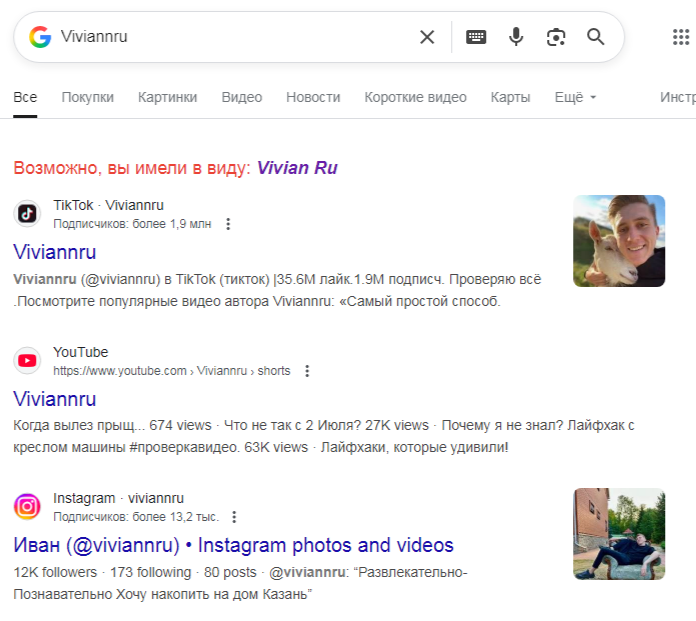
Task: Switch to the Короткие видео tab
Action: (x=415, y=97)
